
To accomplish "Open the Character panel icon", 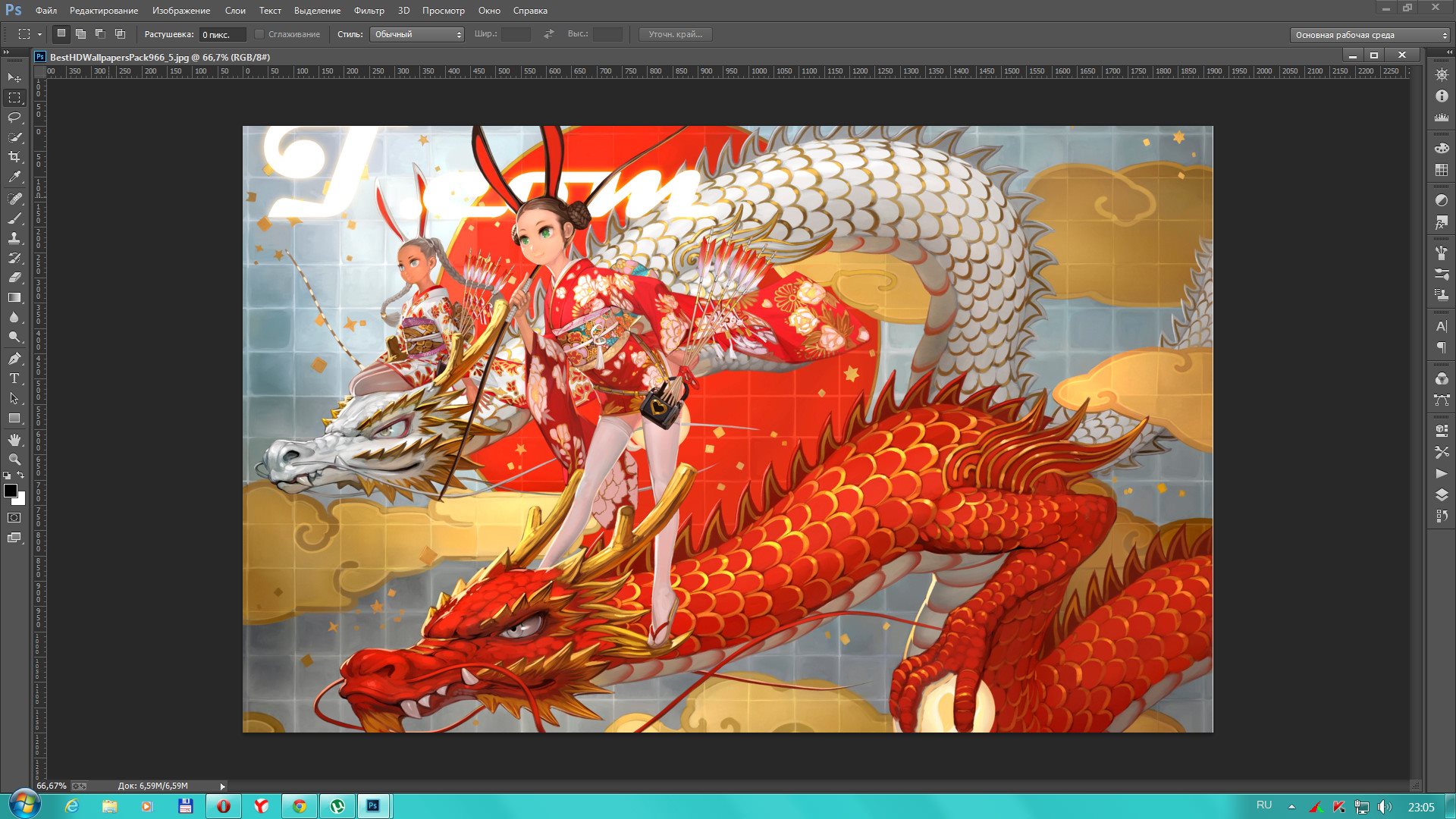I will [x=1442, y=327].
